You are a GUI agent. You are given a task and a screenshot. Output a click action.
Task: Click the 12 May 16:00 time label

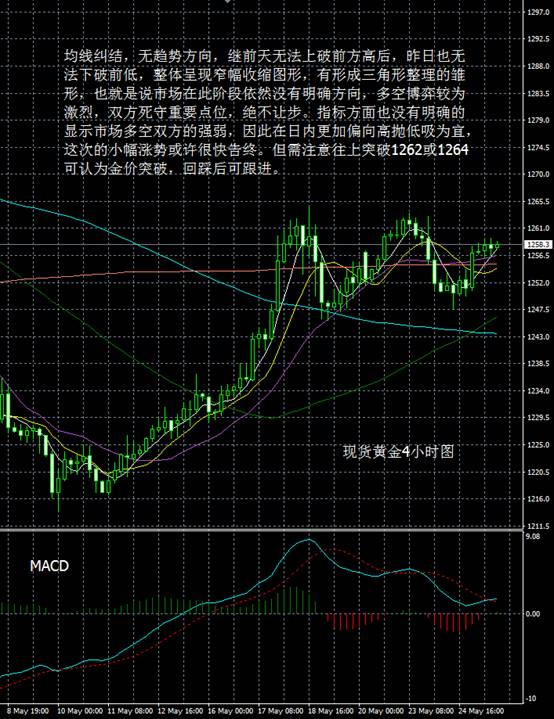[180, 711]
